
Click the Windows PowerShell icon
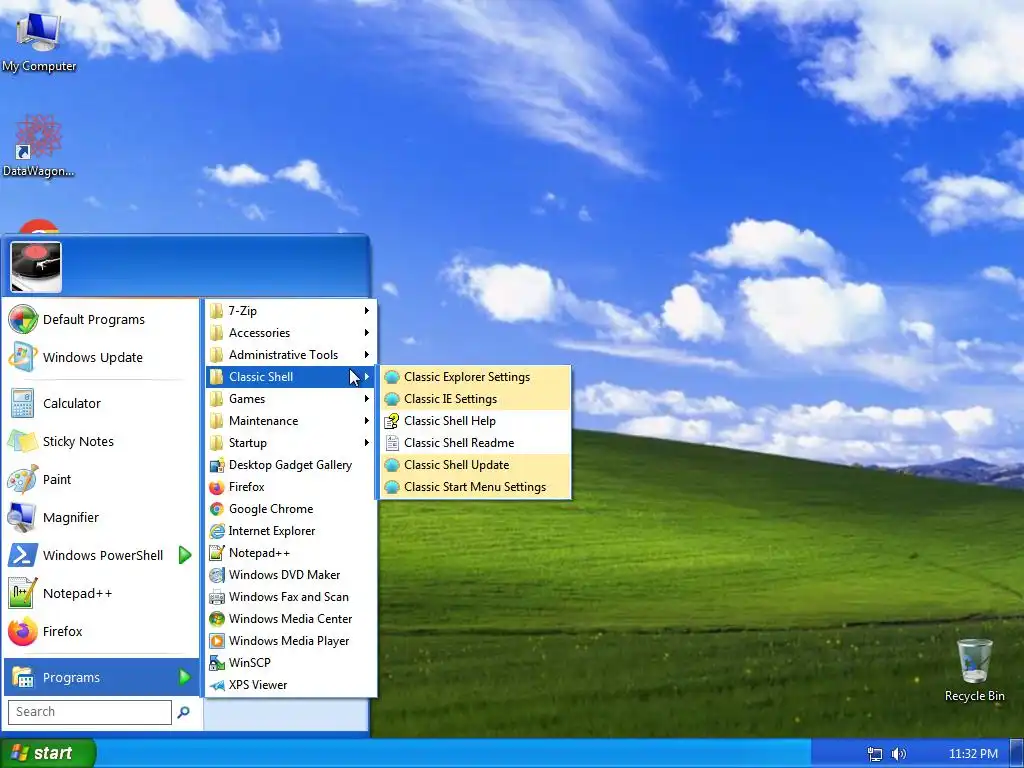coord(23,555)
